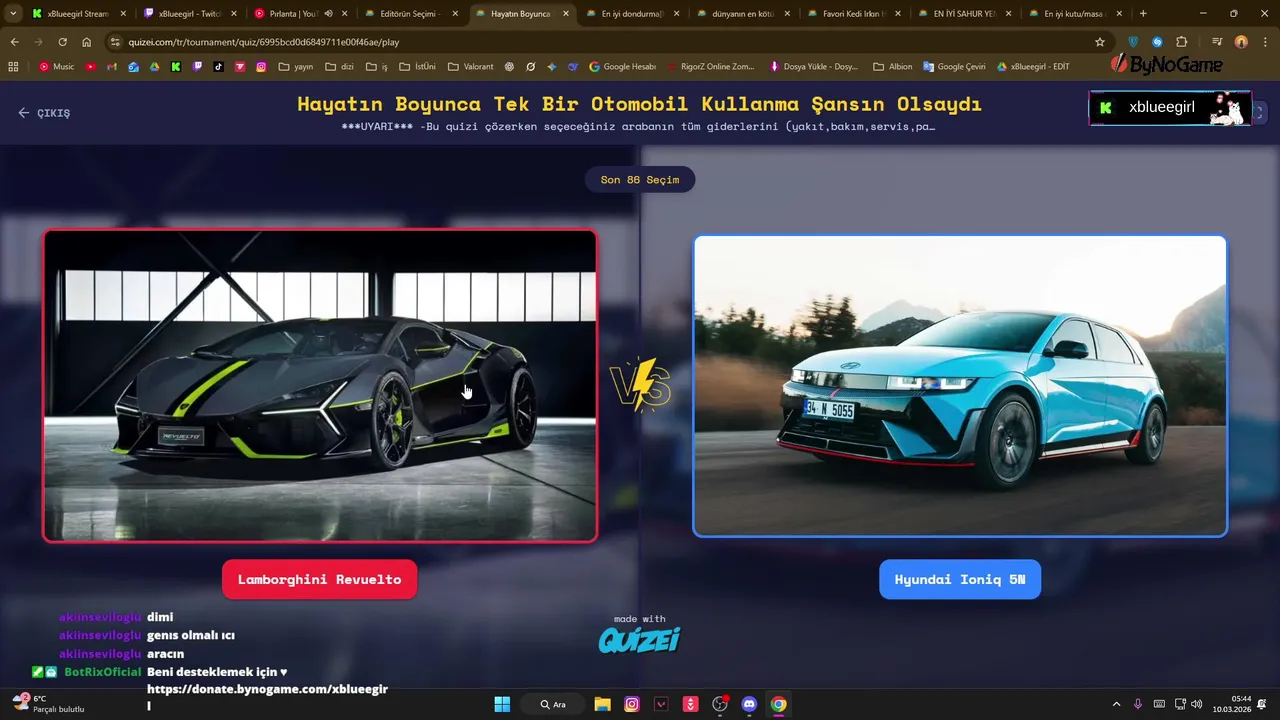Open the iş bookmarks folder
This screenshot has width=1280, height=720.
coord(377,66)
